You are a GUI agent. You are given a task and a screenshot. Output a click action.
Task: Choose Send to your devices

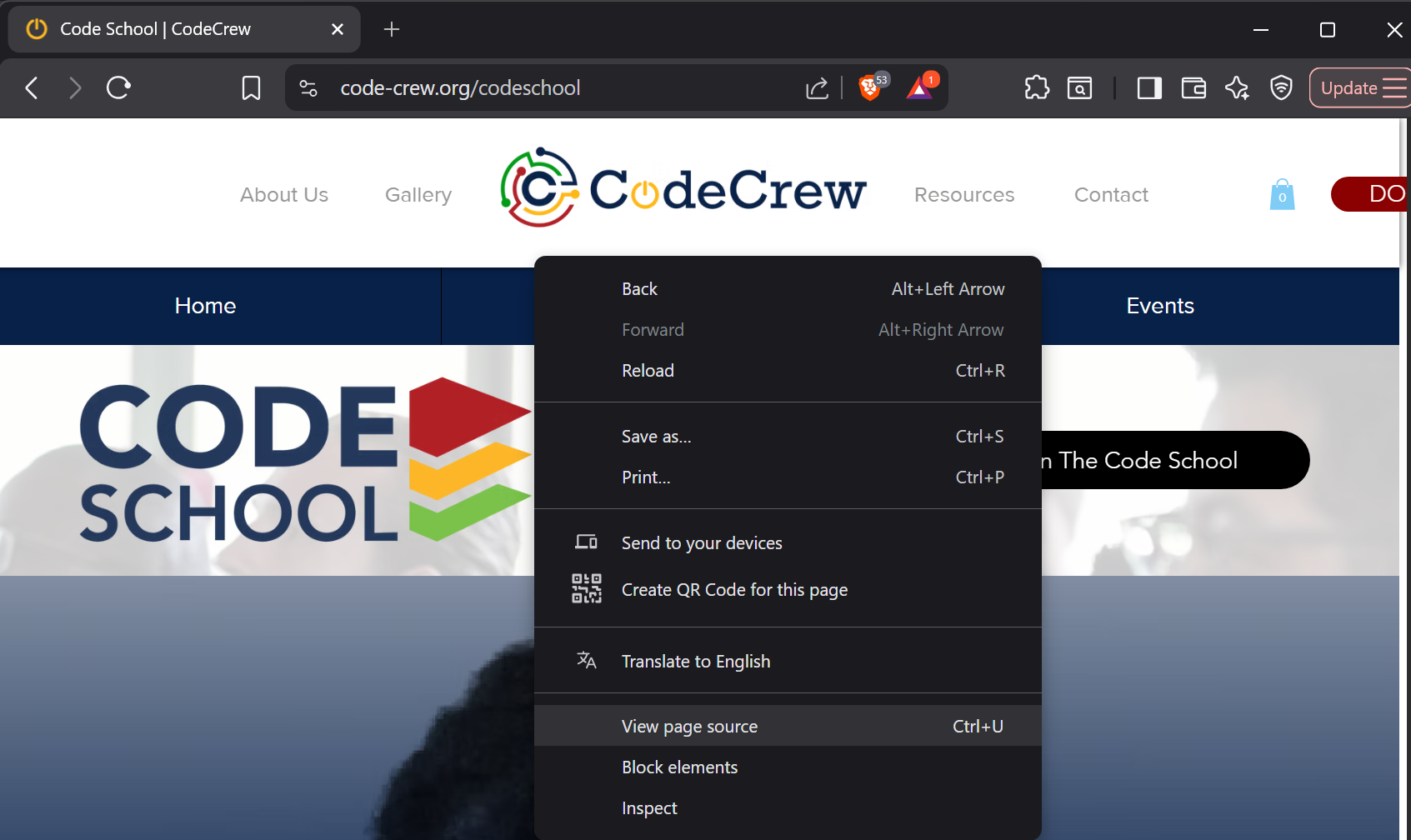pyautogui.click(x=702, y=542)
